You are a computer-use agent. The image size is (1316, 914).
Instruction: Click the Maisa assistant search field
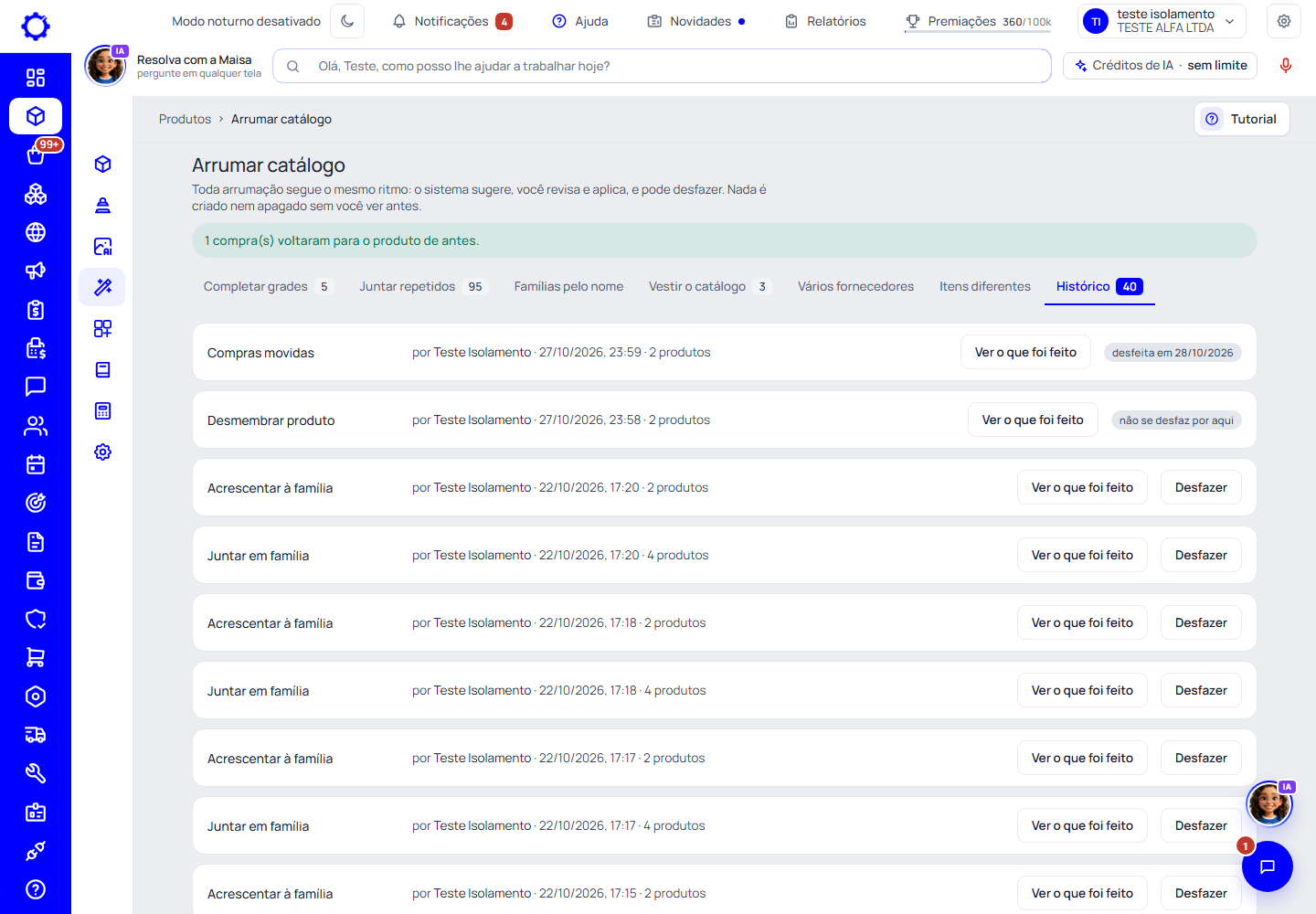pos(662,66)
